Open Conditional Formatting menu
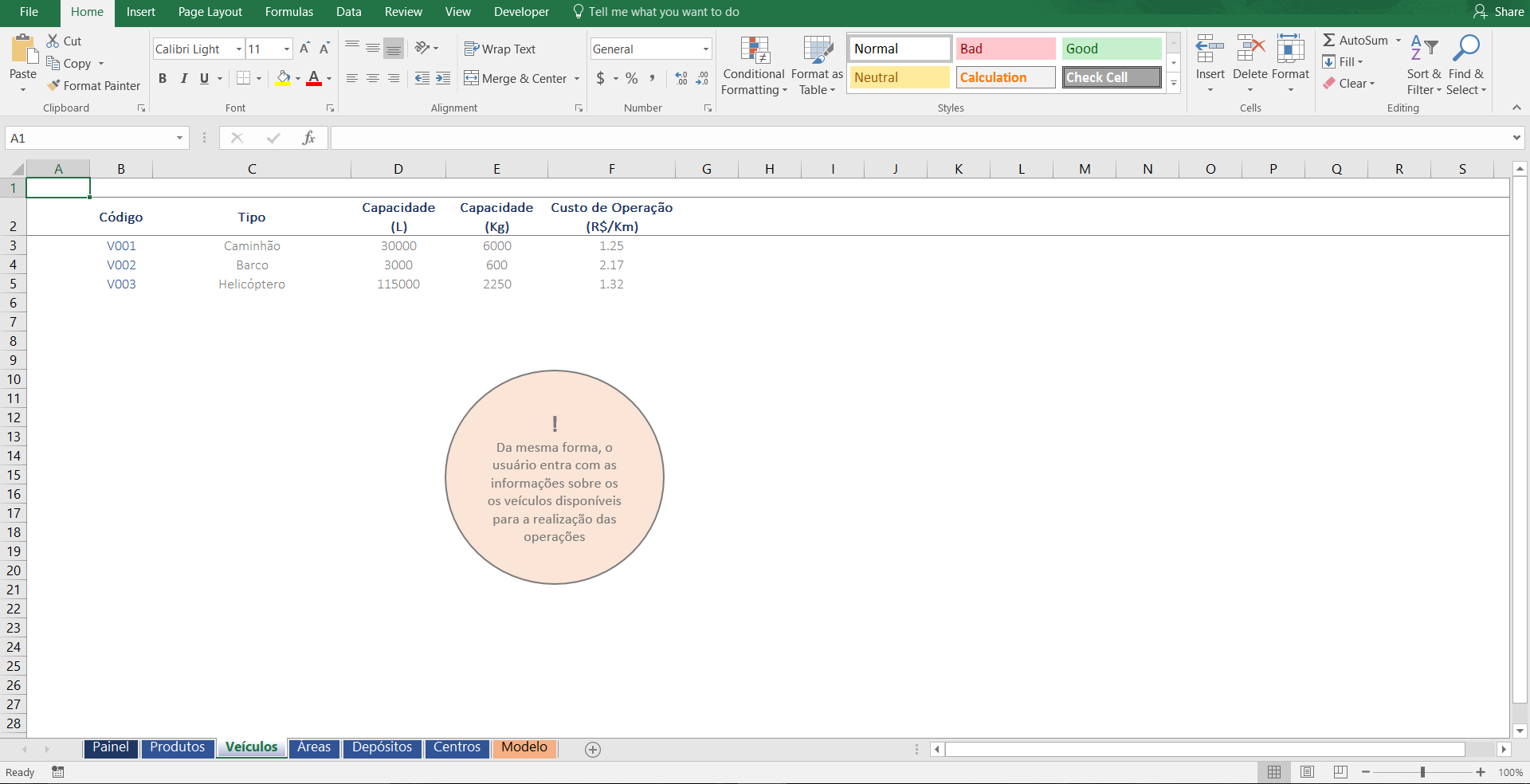This screenshot has height=784, width=1530. [754, 66]
